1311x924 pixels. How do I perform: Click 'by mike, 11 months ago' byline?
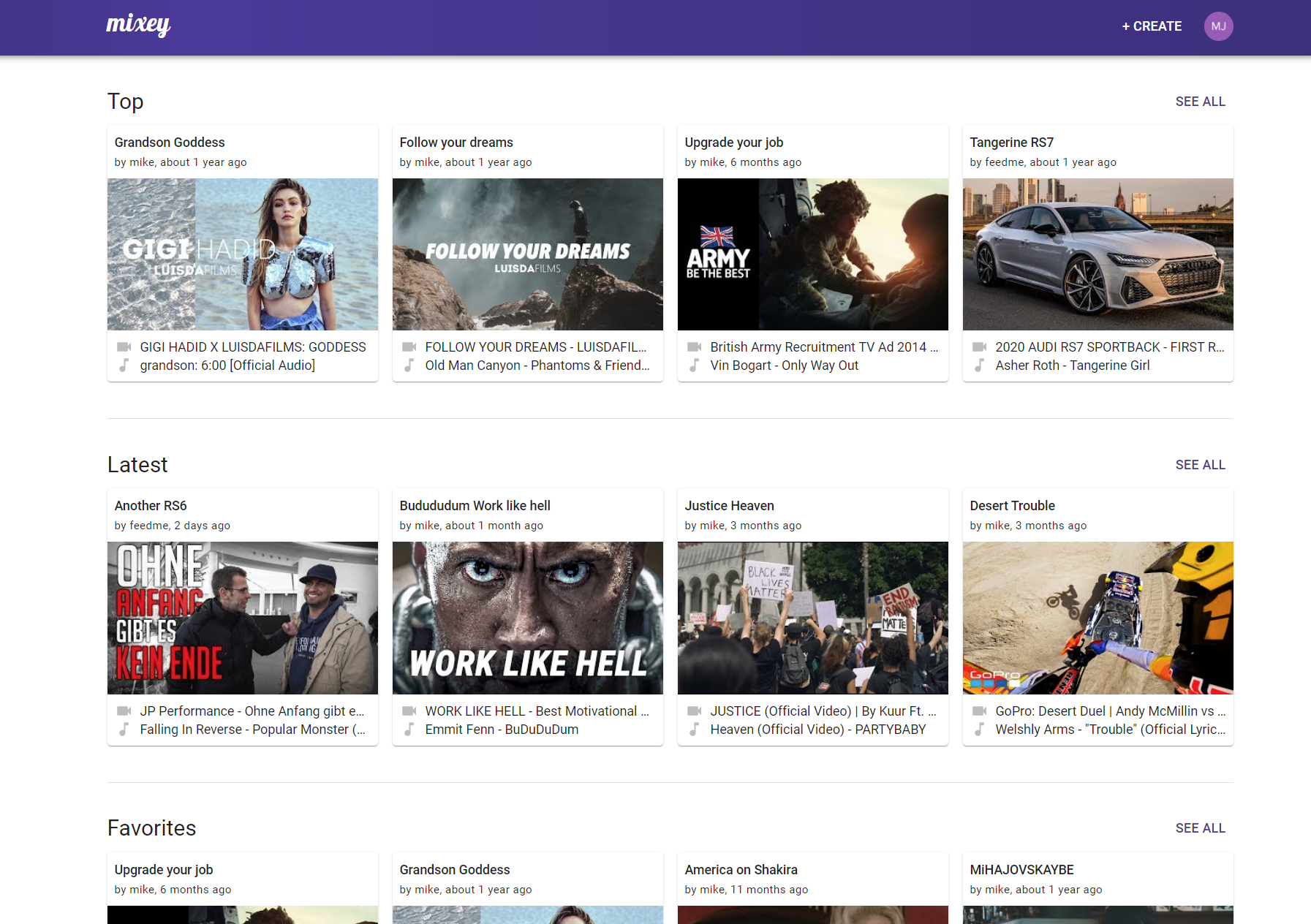click(x=747, y=890)
